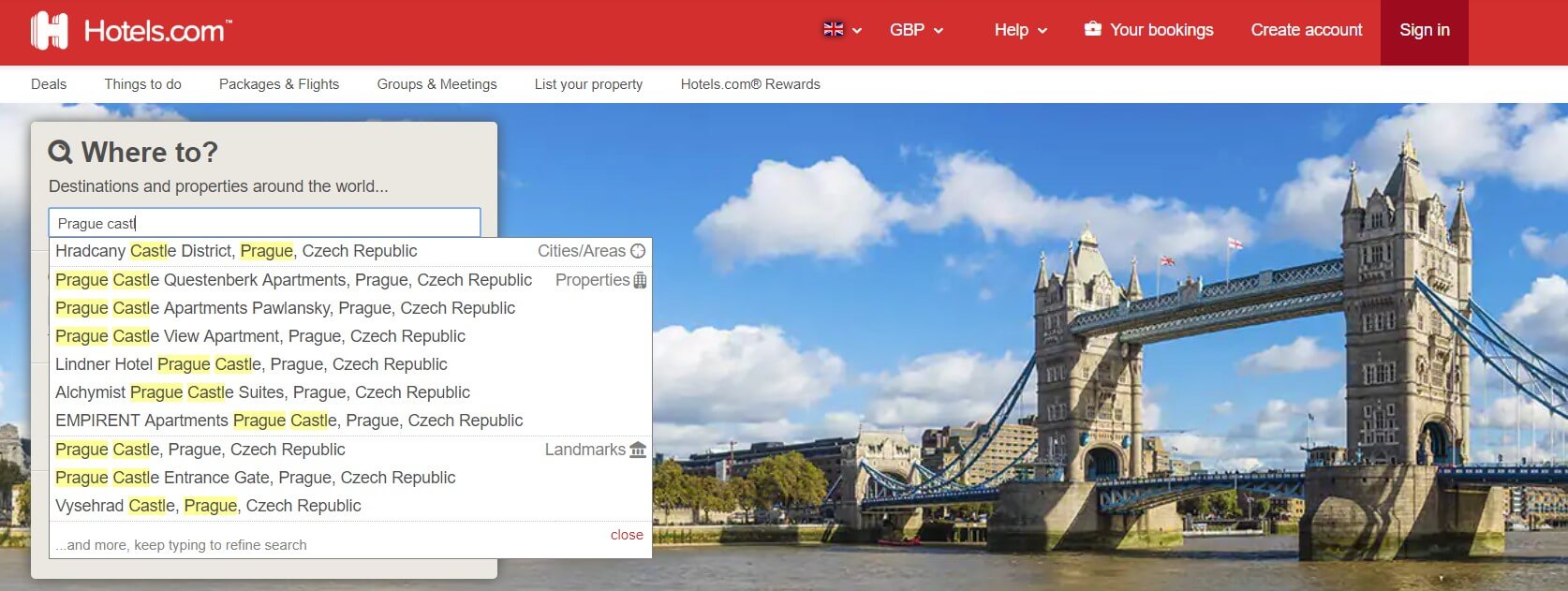
Task: Click the Hotels.com logo icon
Action: tap(50, 31)
